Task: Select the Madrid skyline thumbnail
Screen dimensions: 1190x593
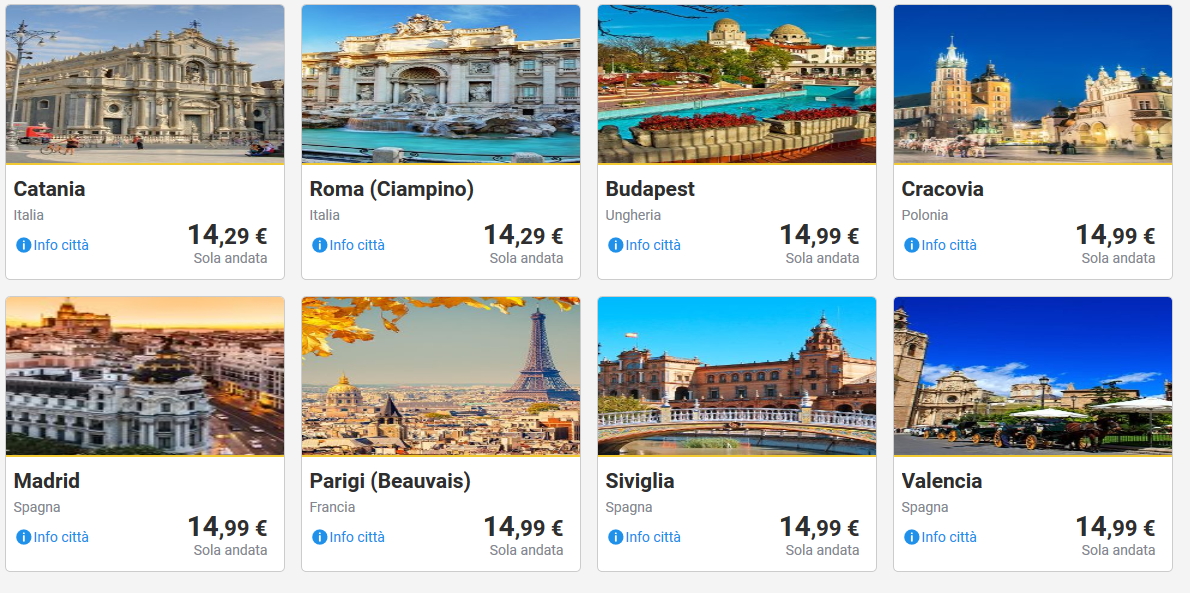Action: 145,376
